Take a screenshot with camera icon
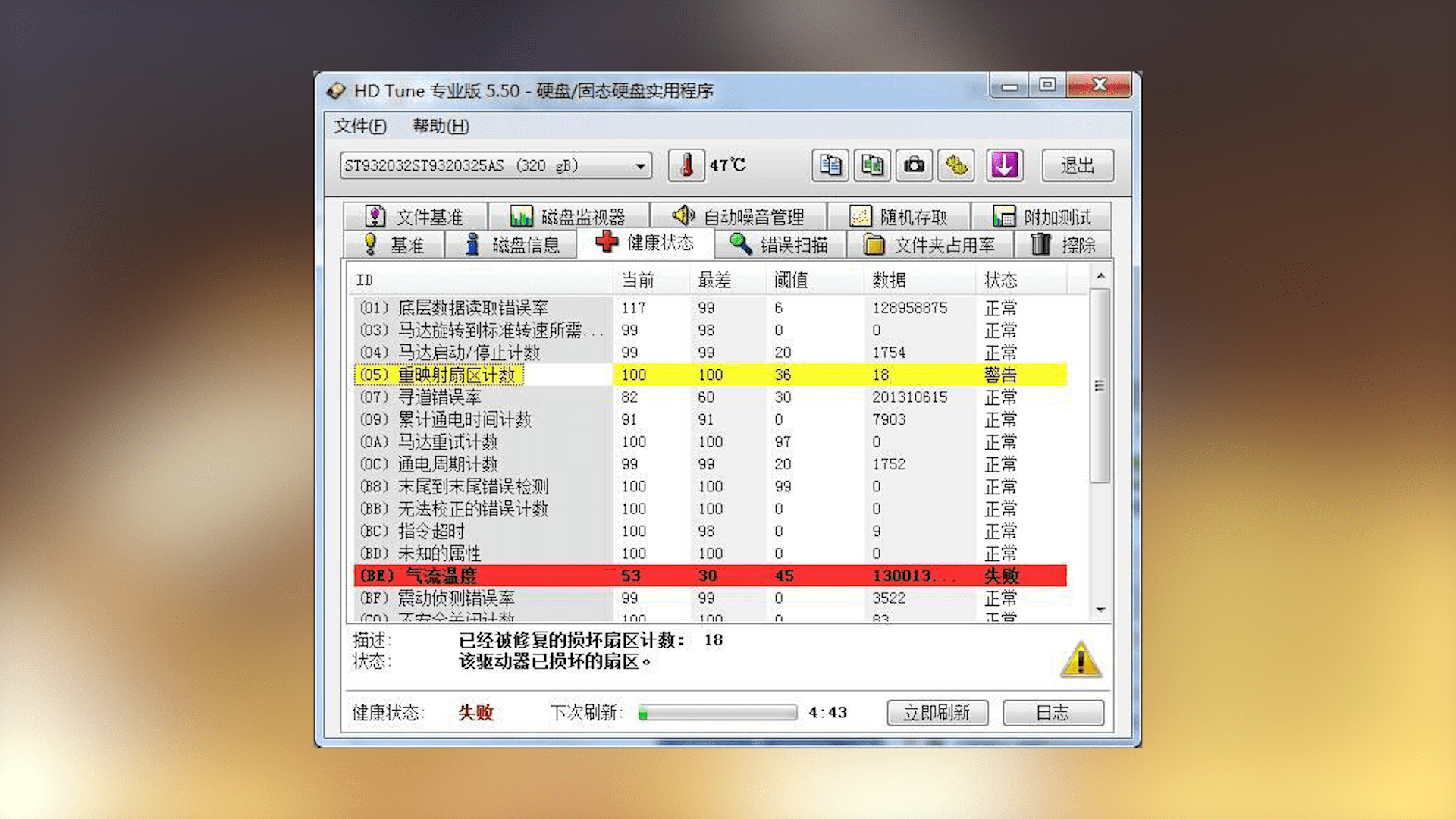 click(914, 165)
